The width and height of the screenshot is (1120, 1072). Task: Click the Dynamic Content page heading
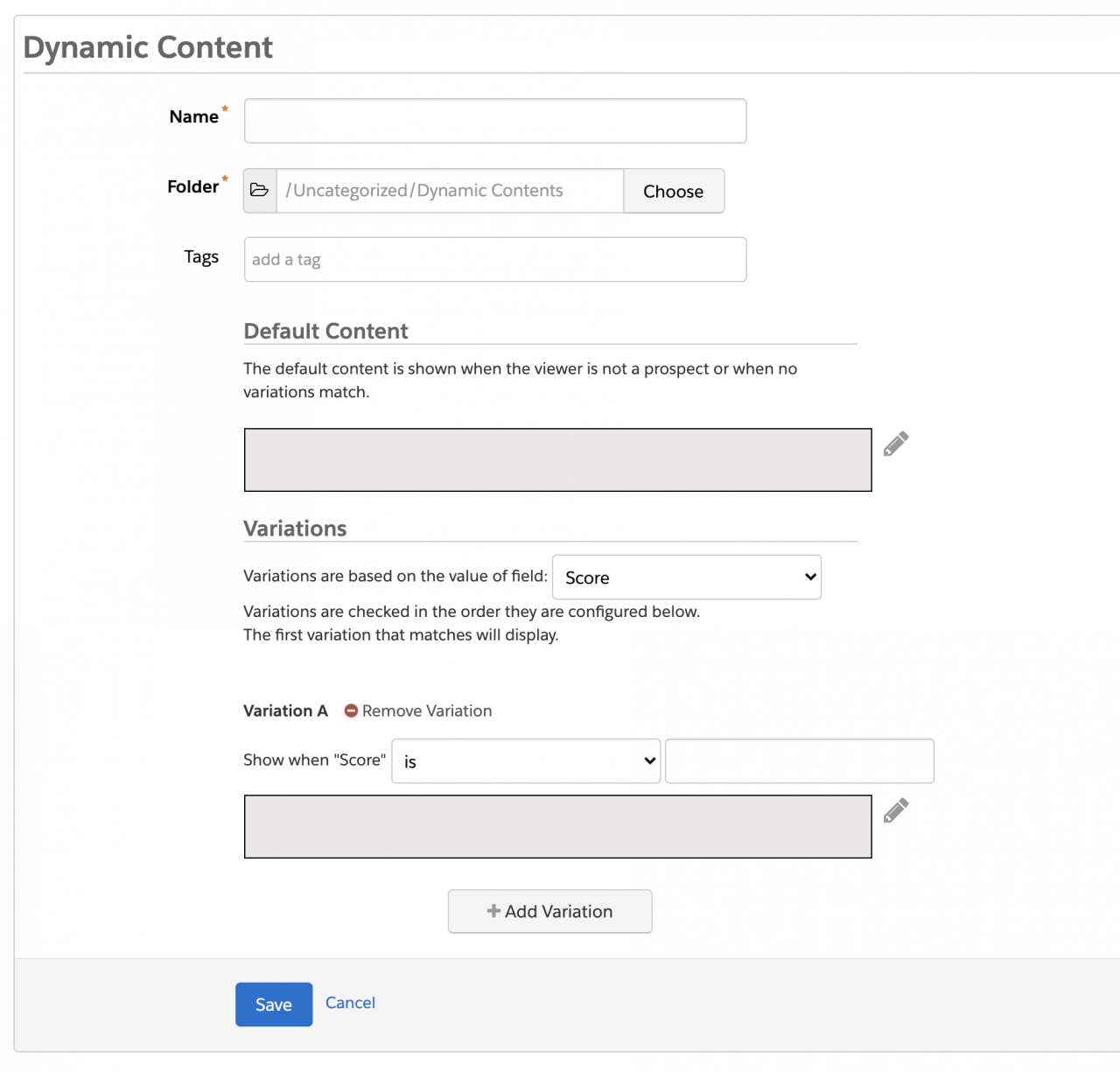click(x=148, y=47)
